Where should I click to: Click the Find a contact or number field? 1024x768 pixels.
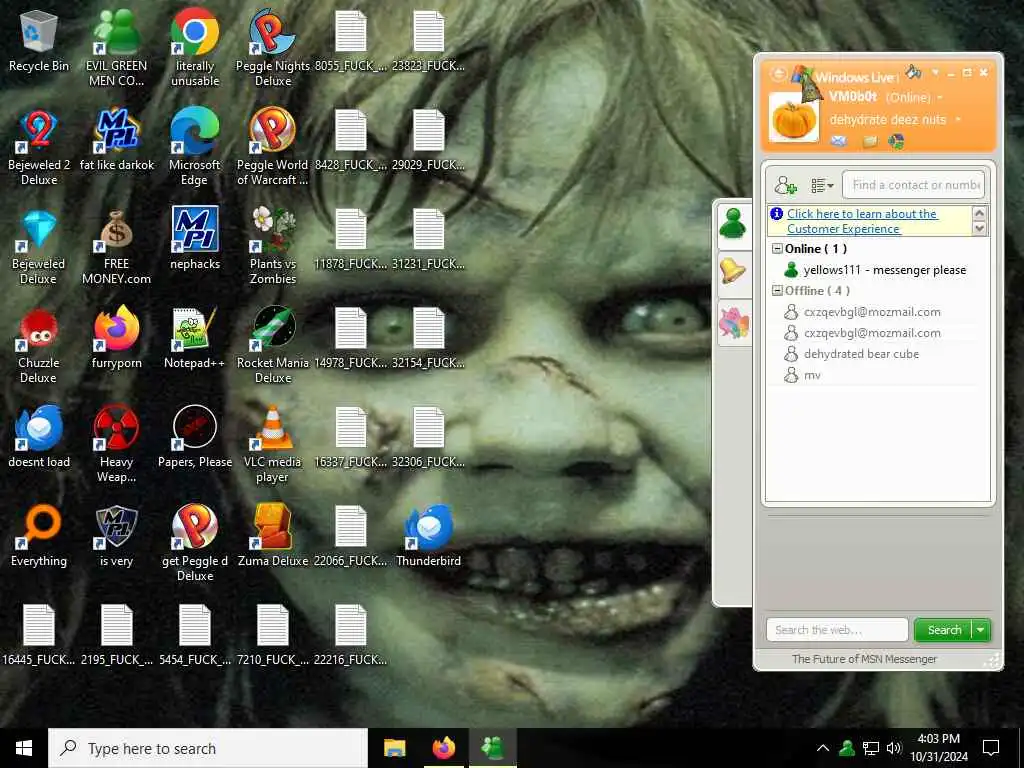pyautogui.click(x=913, y=185)
